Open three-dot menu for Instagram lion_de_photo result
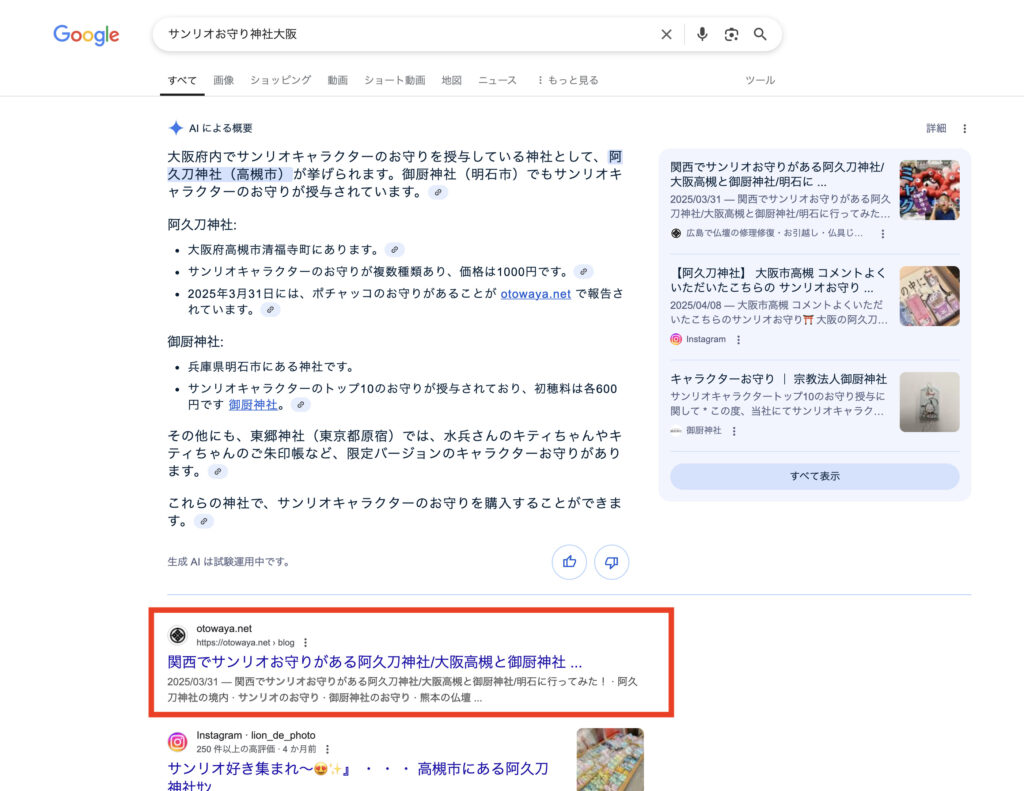 coord(328,749)
